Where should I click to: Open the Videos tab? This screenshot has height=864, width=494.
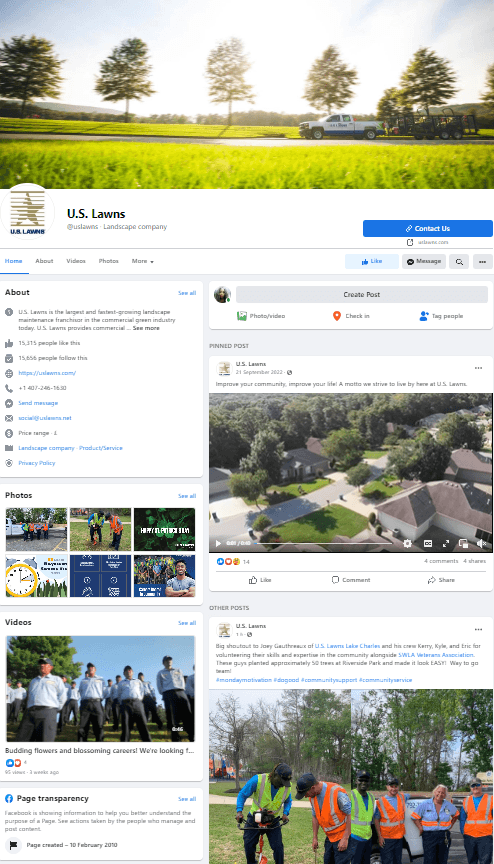pos(76,261)
